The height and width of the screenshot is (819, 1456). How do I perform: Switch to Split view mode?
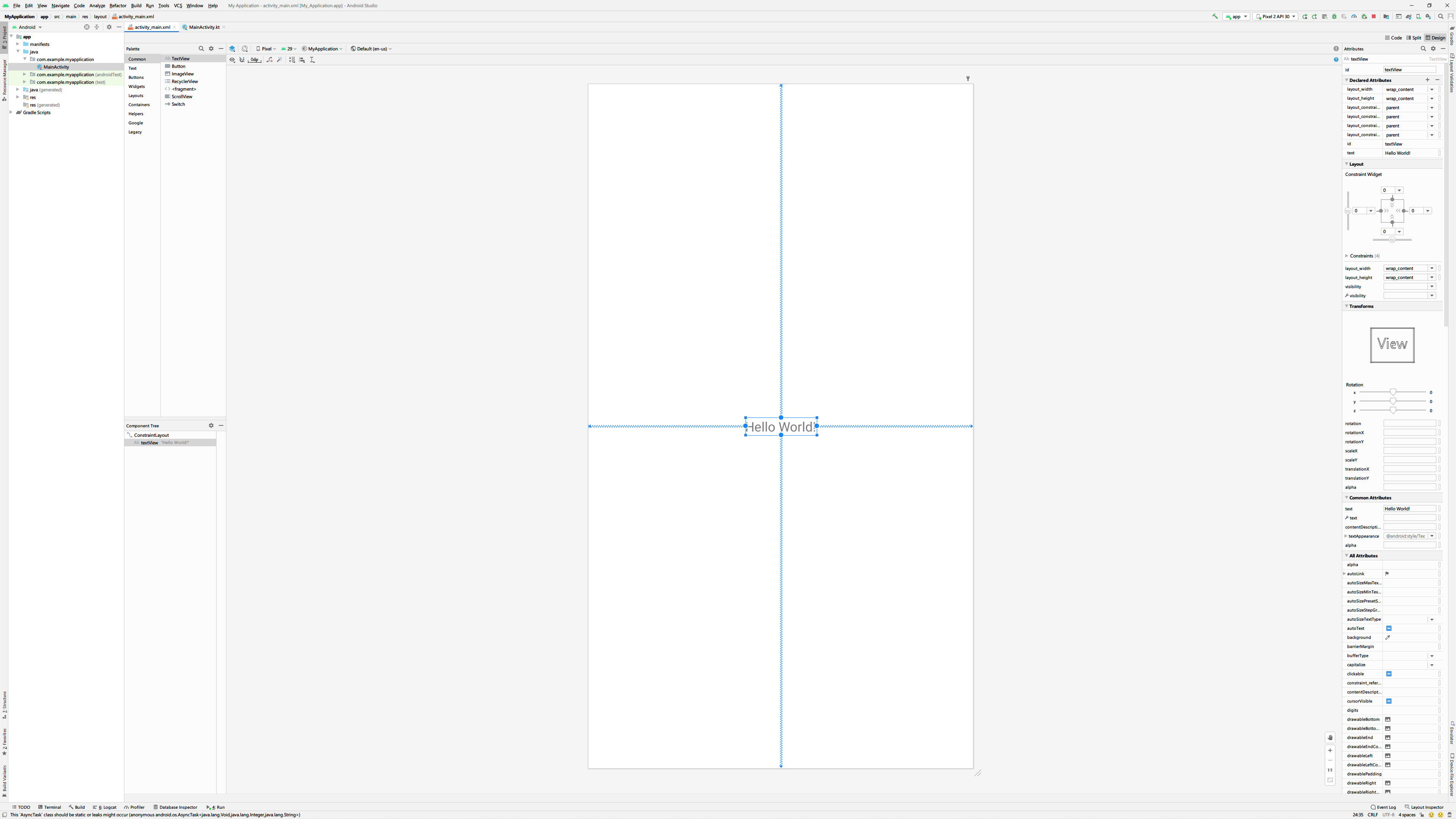1414,38
